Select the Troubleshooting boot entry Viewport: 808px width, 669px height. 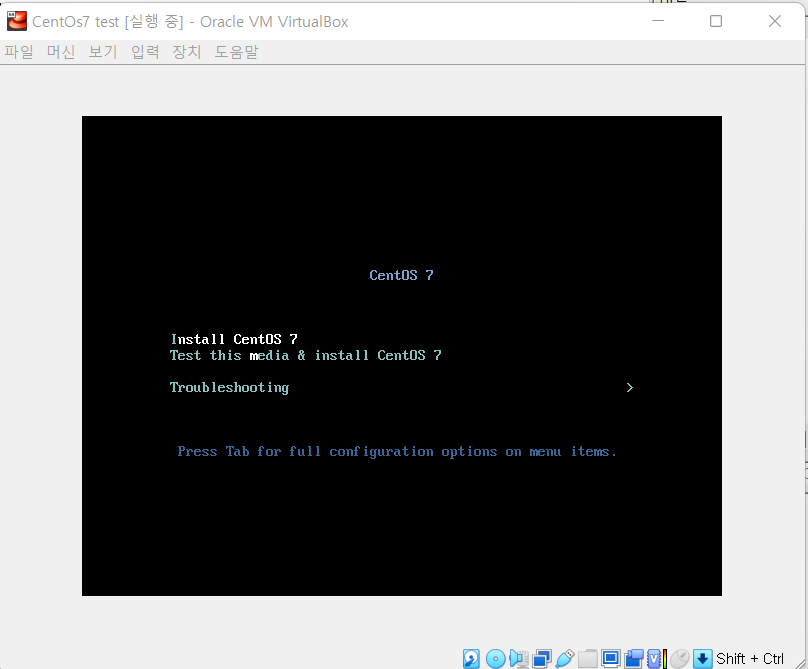(229, 388)
